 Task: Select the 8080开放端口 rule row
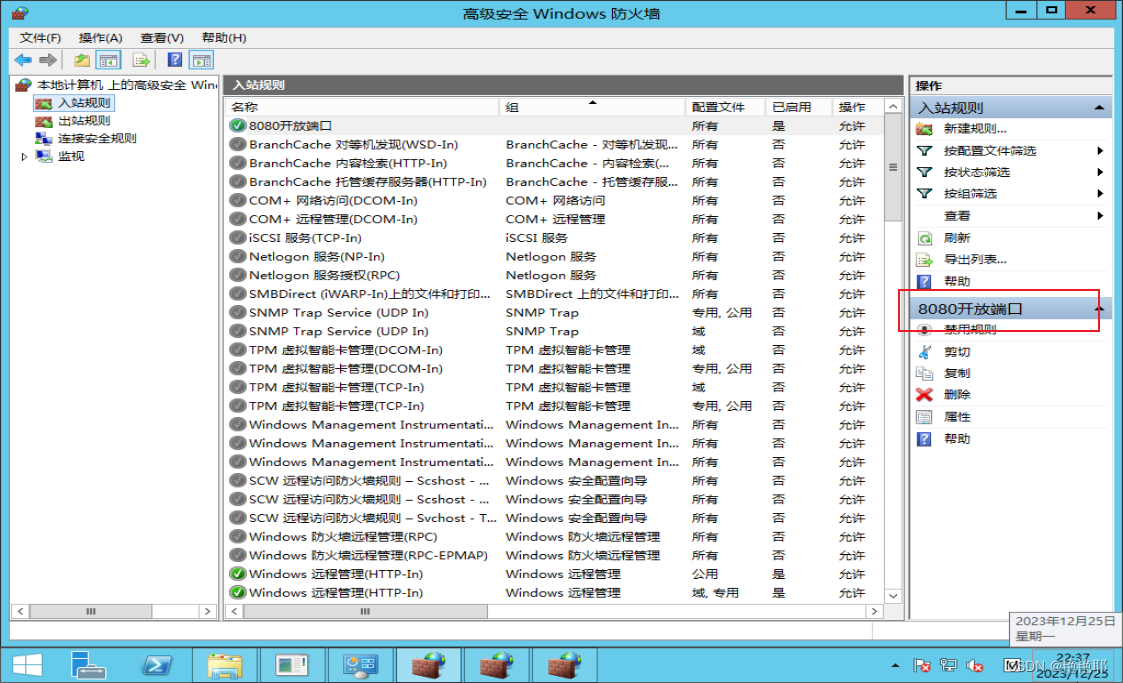click(555, 126)
